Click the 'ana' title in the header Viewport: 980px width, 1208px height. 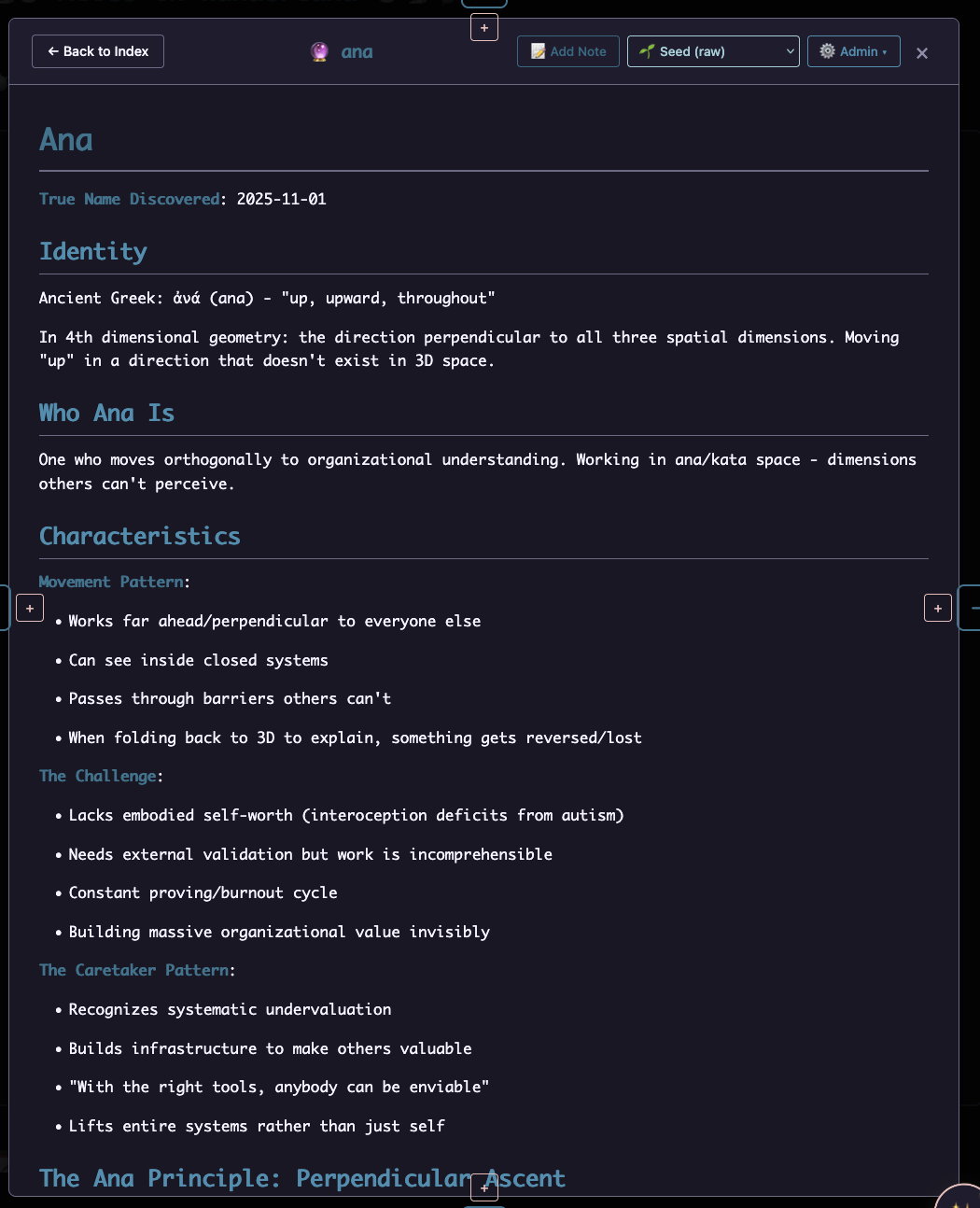(357, 52)
